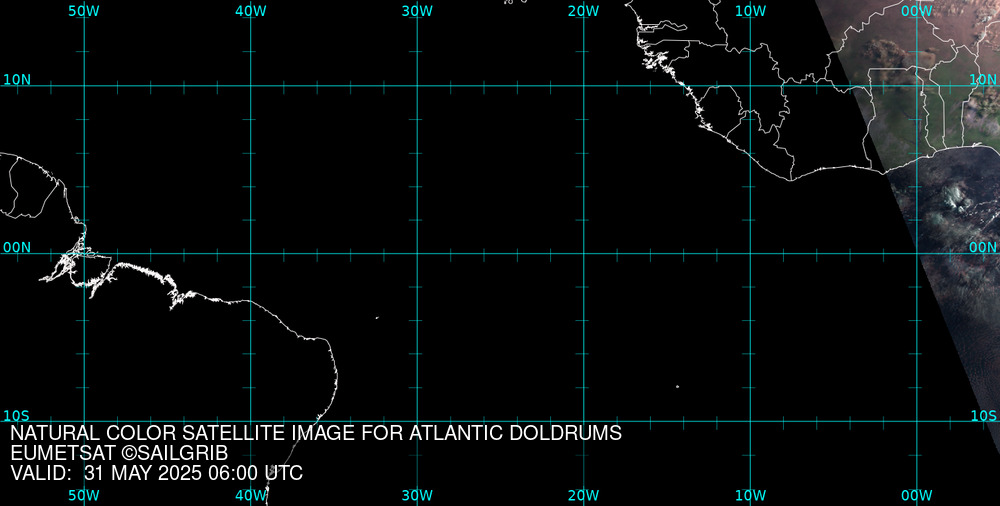Click the 20W longitude label along the top edge
1000x506 pixels.
(x=584, y=11)
